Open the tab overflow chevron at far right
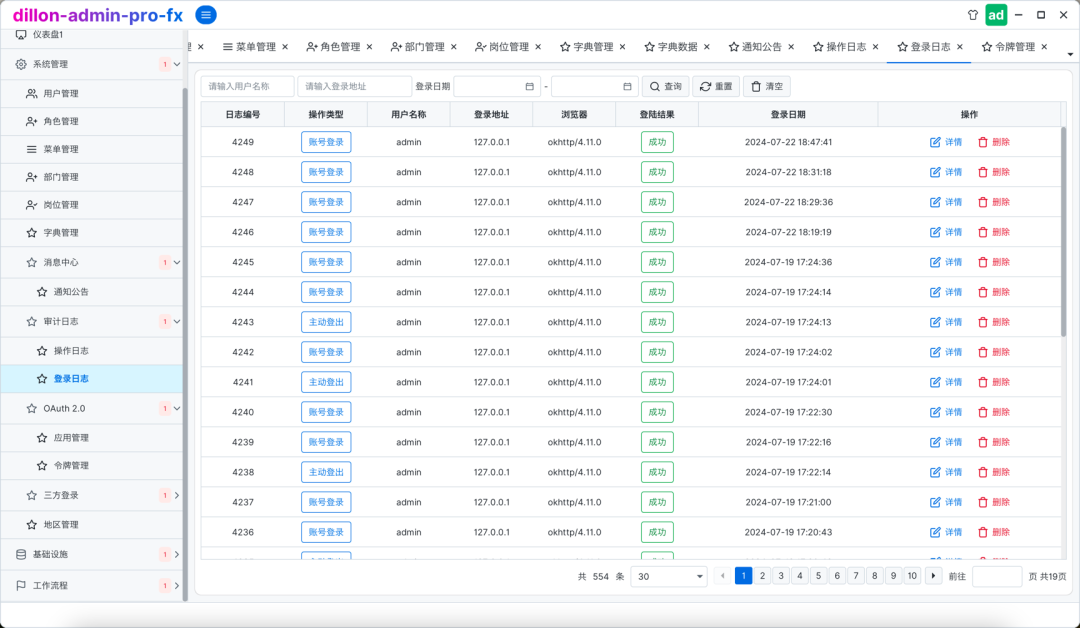The width and height of the screenshot is (1080, 628). coord(1070,54)
